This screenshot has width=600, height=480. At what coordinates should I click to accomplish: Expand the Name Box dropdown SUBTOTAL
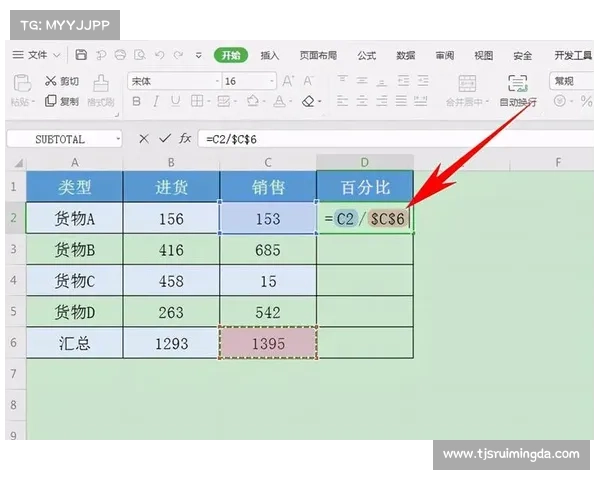[118, 139]
